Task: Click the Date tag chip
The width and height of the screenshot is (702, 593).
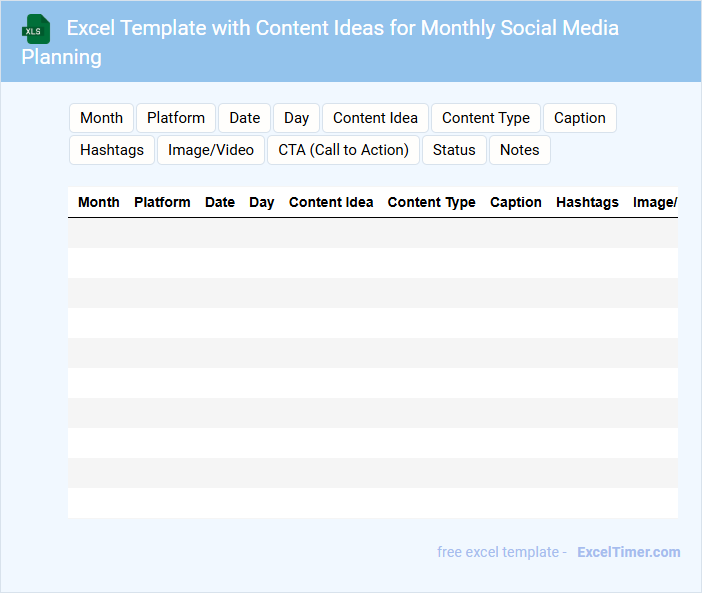Action: click(x=244, y=118)
